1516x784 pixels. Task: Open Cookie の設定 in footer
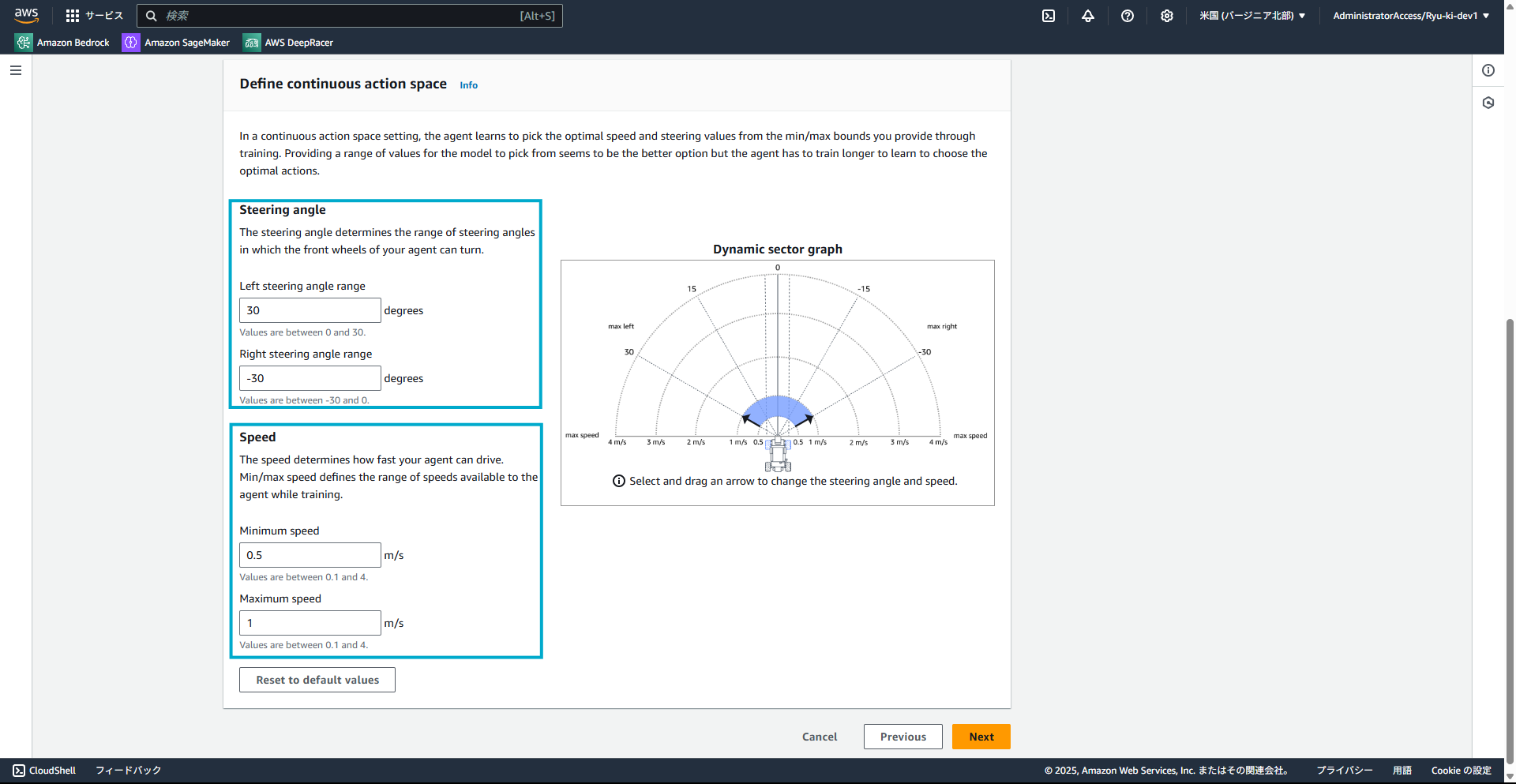point(1462,771)
